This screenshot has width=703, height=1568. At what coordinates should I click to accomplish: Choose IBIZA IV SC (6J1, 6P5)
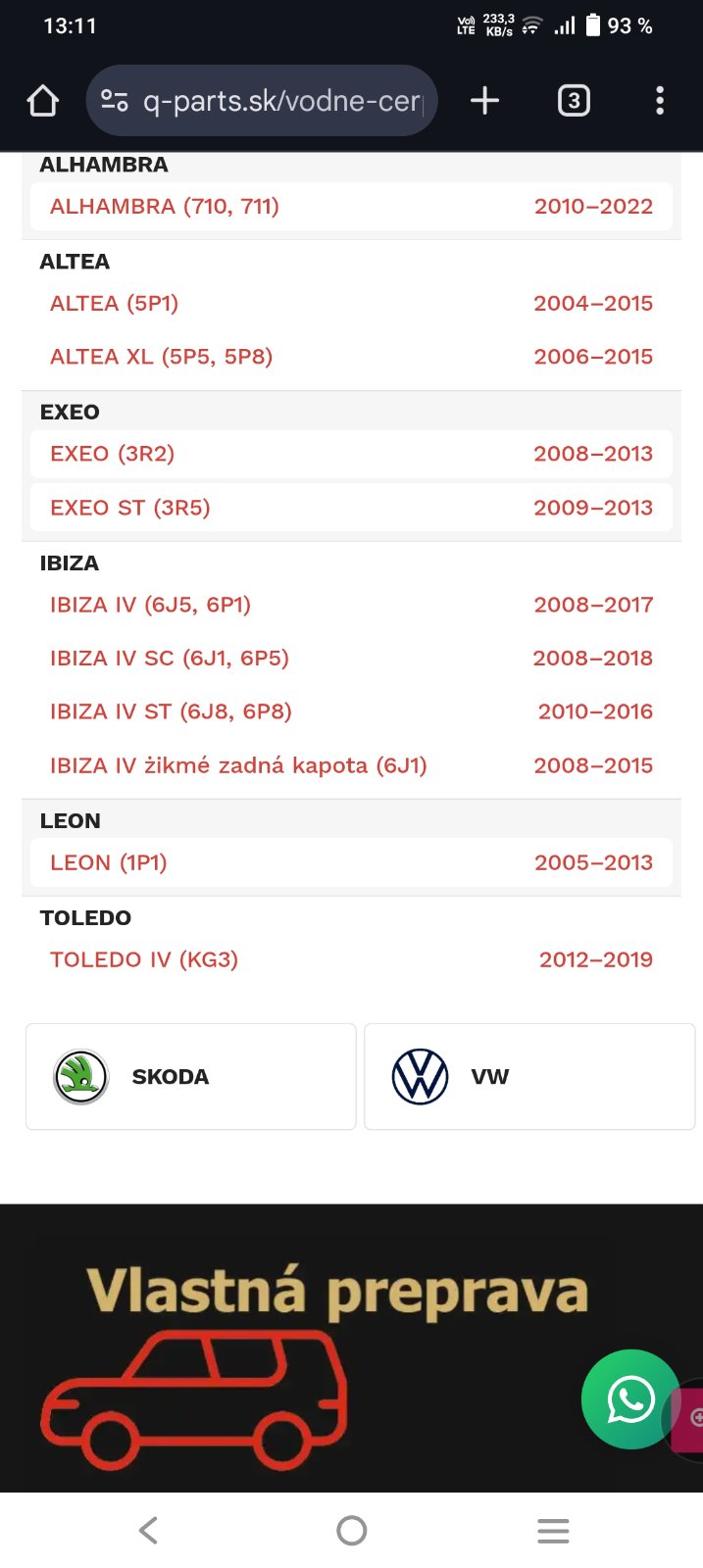[170, 659]
